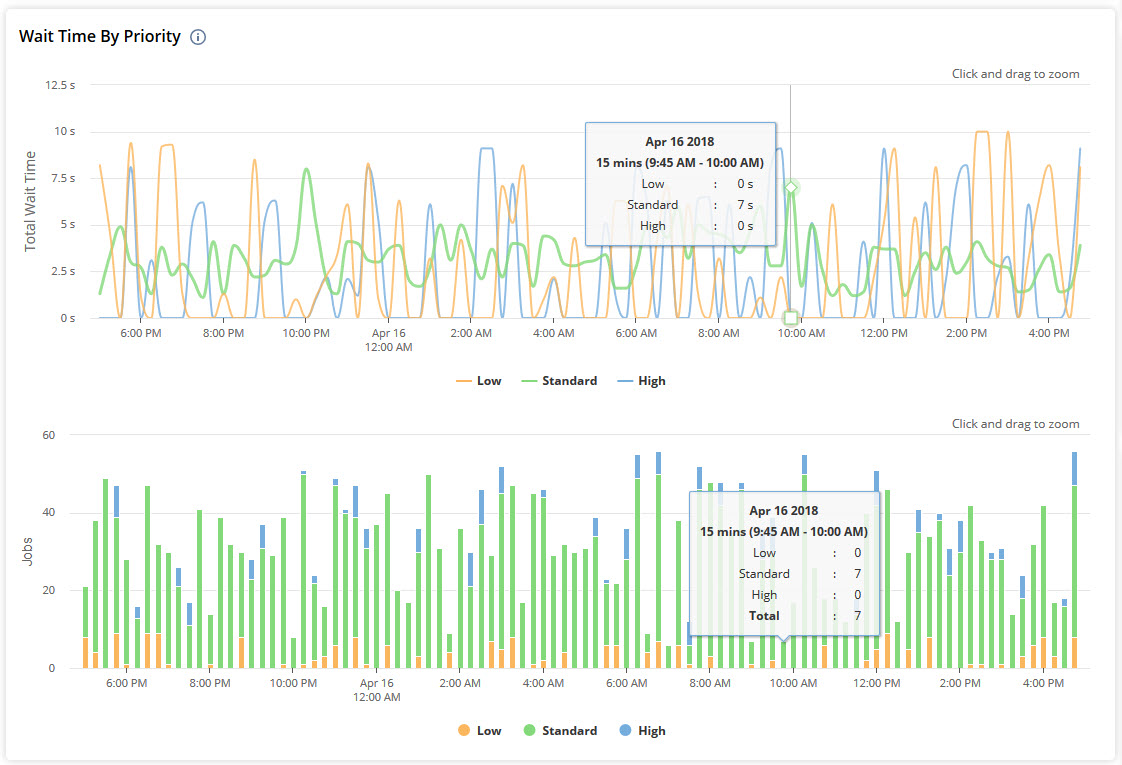Click "15 mins (9:45 AM - 10:00 AM)" in the Jobs tooltip
The width and height of the screenshot is (1122, 765).
(x=784, y=532)
